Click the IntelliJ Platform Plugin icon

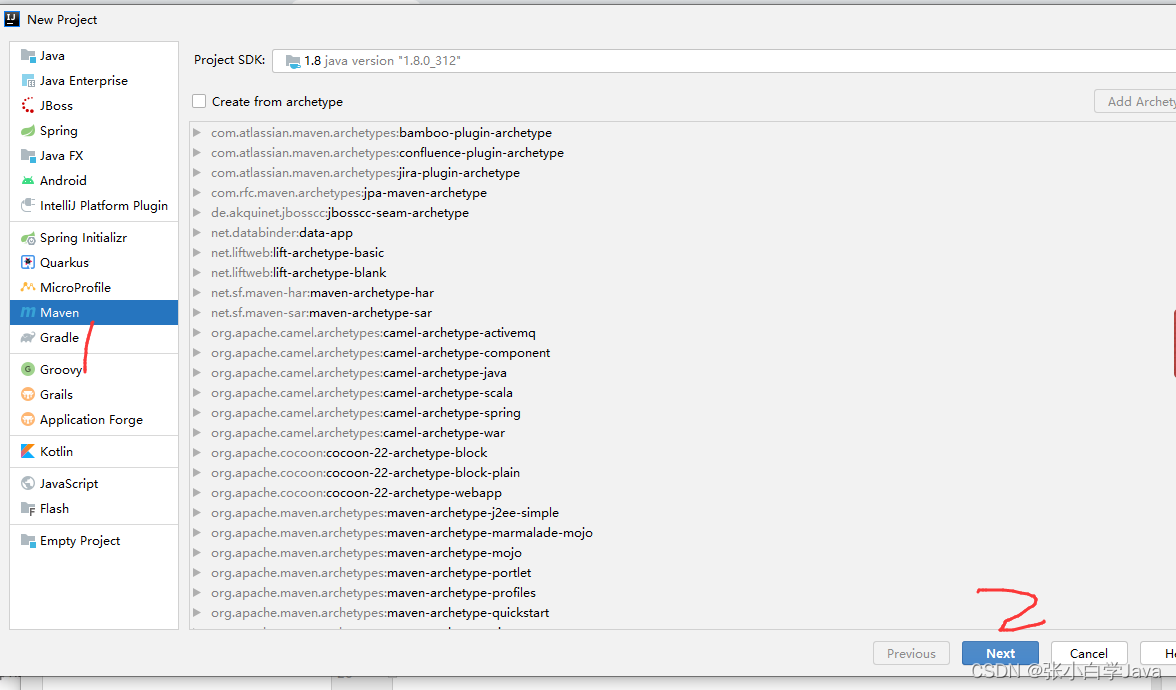[x=28, y=206]
